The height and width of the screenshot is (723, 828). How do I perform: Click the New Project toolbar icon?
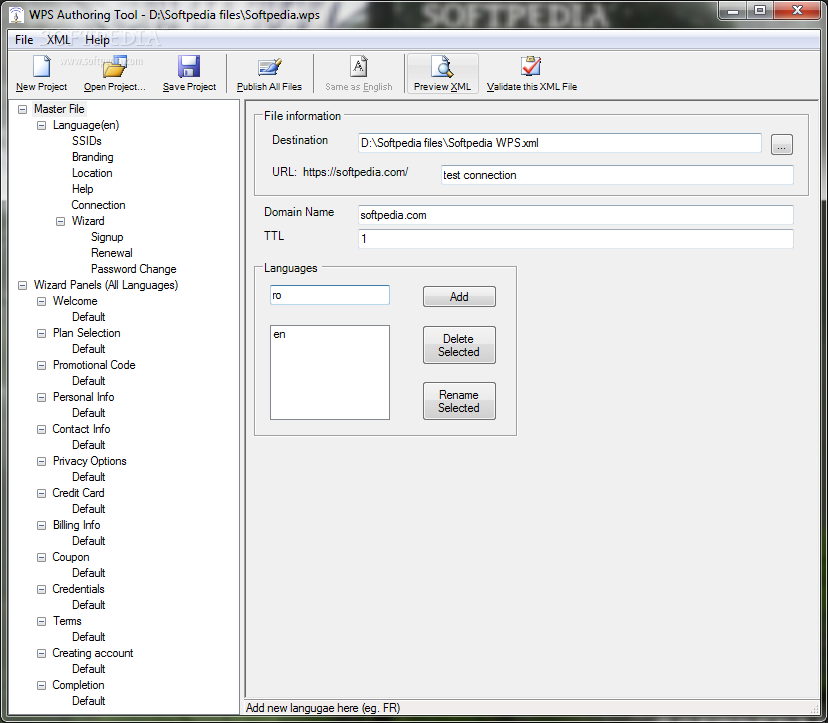pos(41,67)
